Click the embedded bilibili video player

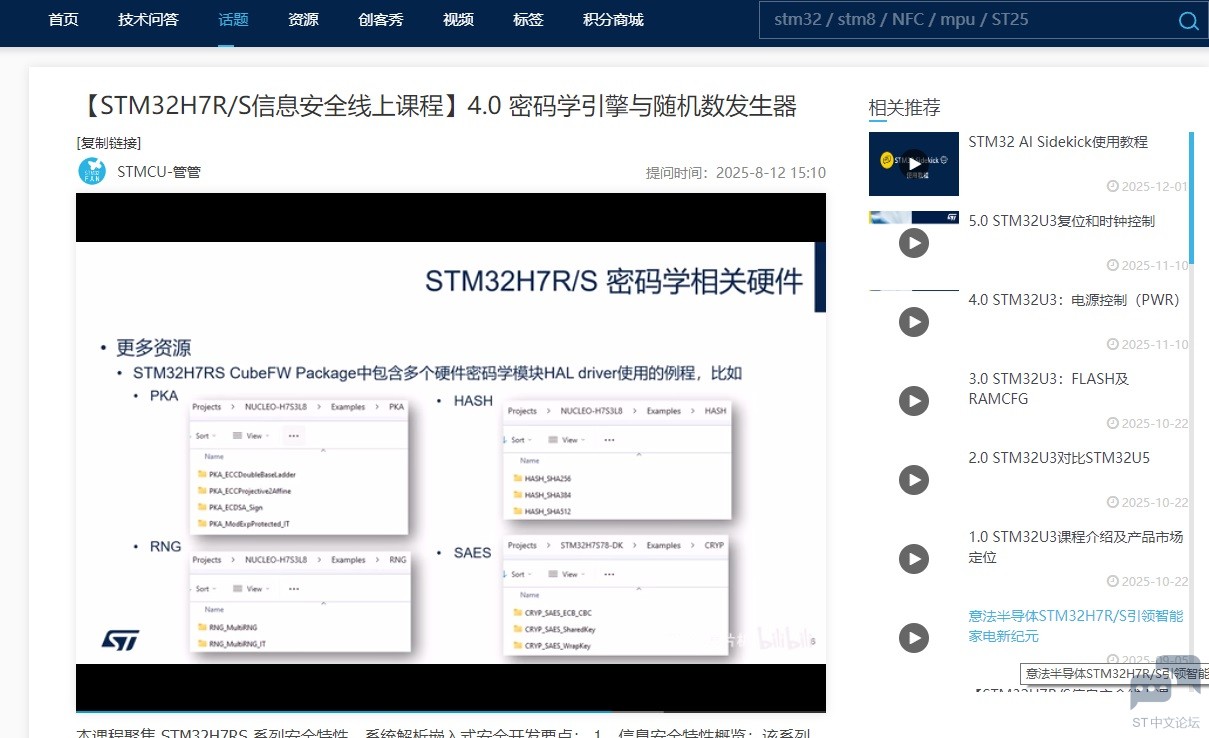point(451,452)
